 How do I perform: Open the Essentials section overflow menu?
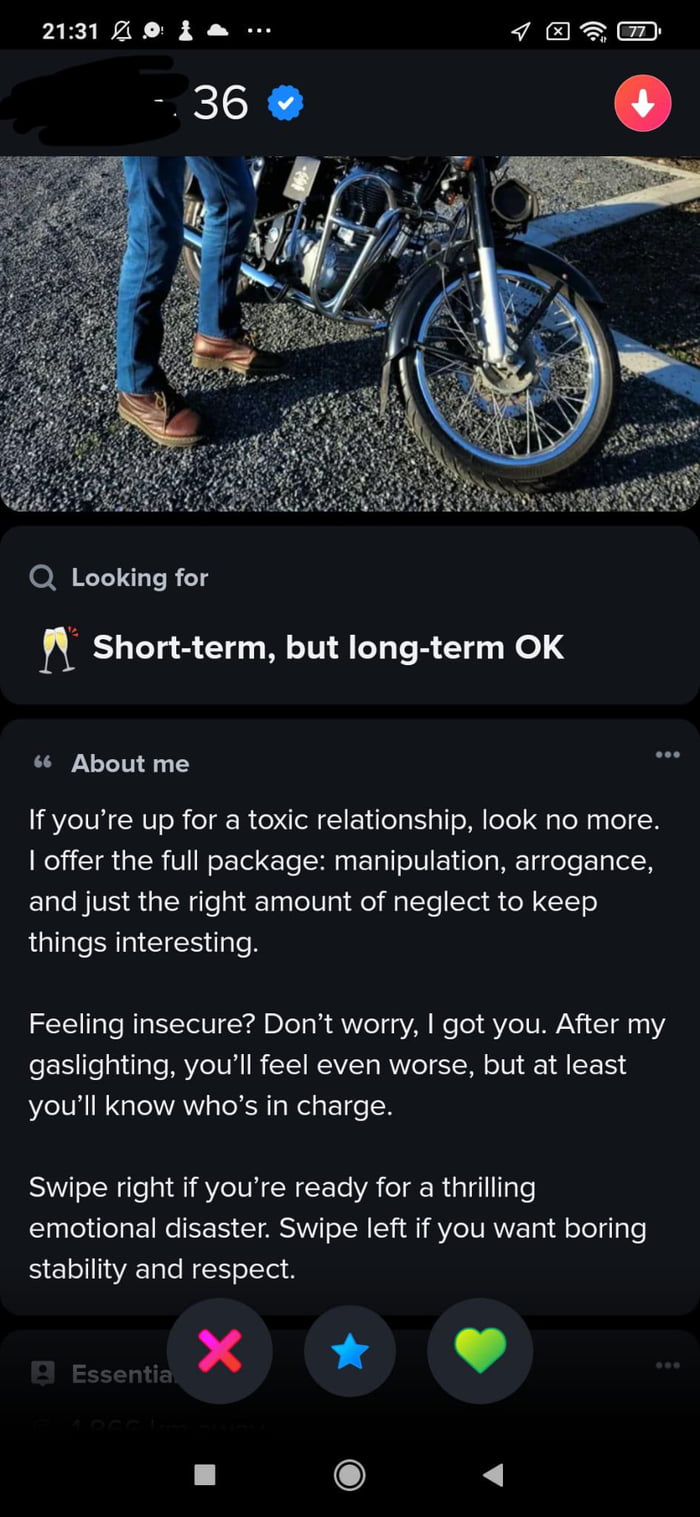click(667, 1363)
